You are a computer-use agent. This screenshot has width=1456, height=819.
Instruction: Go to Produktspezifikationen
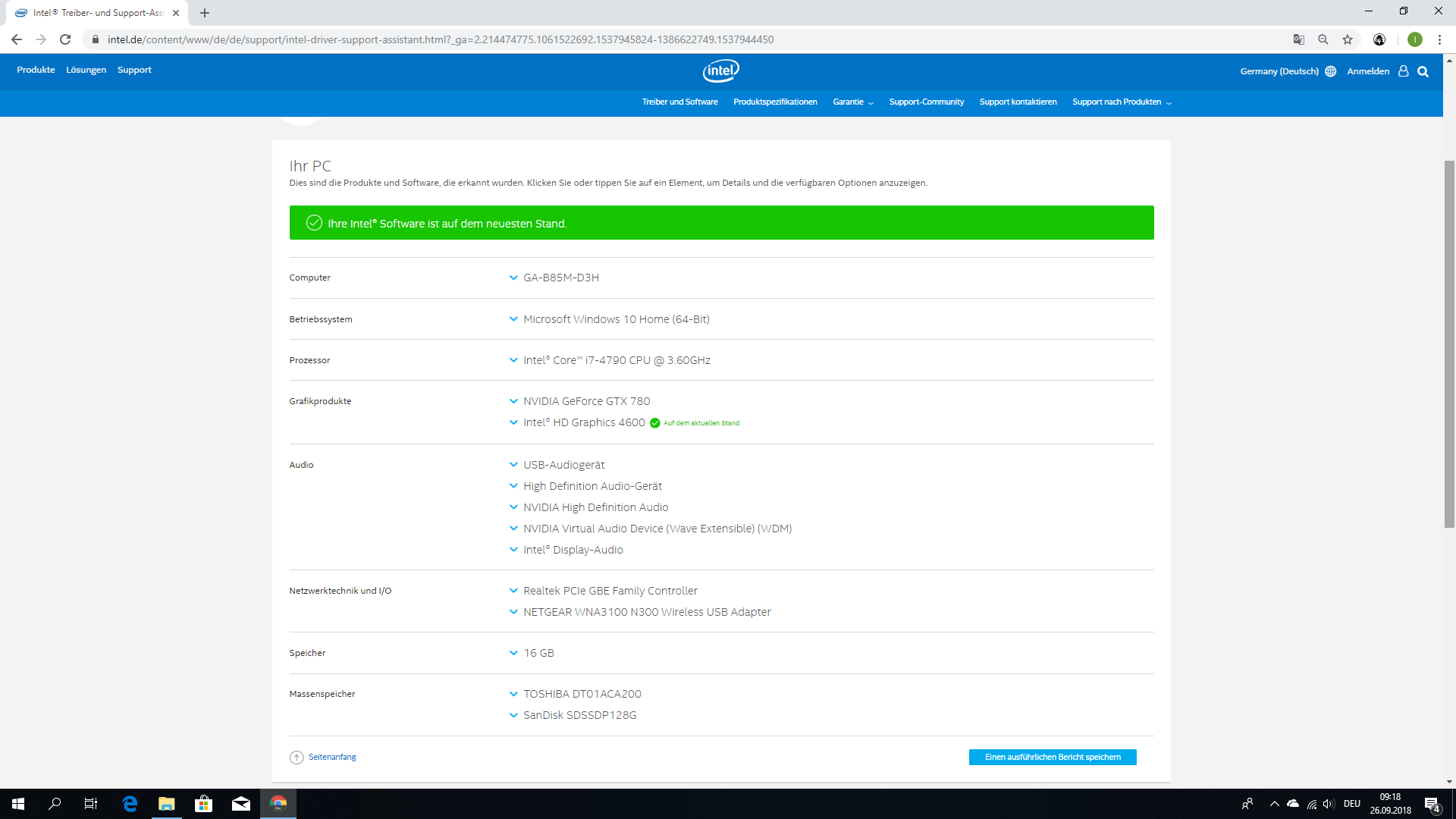(775, 102)
